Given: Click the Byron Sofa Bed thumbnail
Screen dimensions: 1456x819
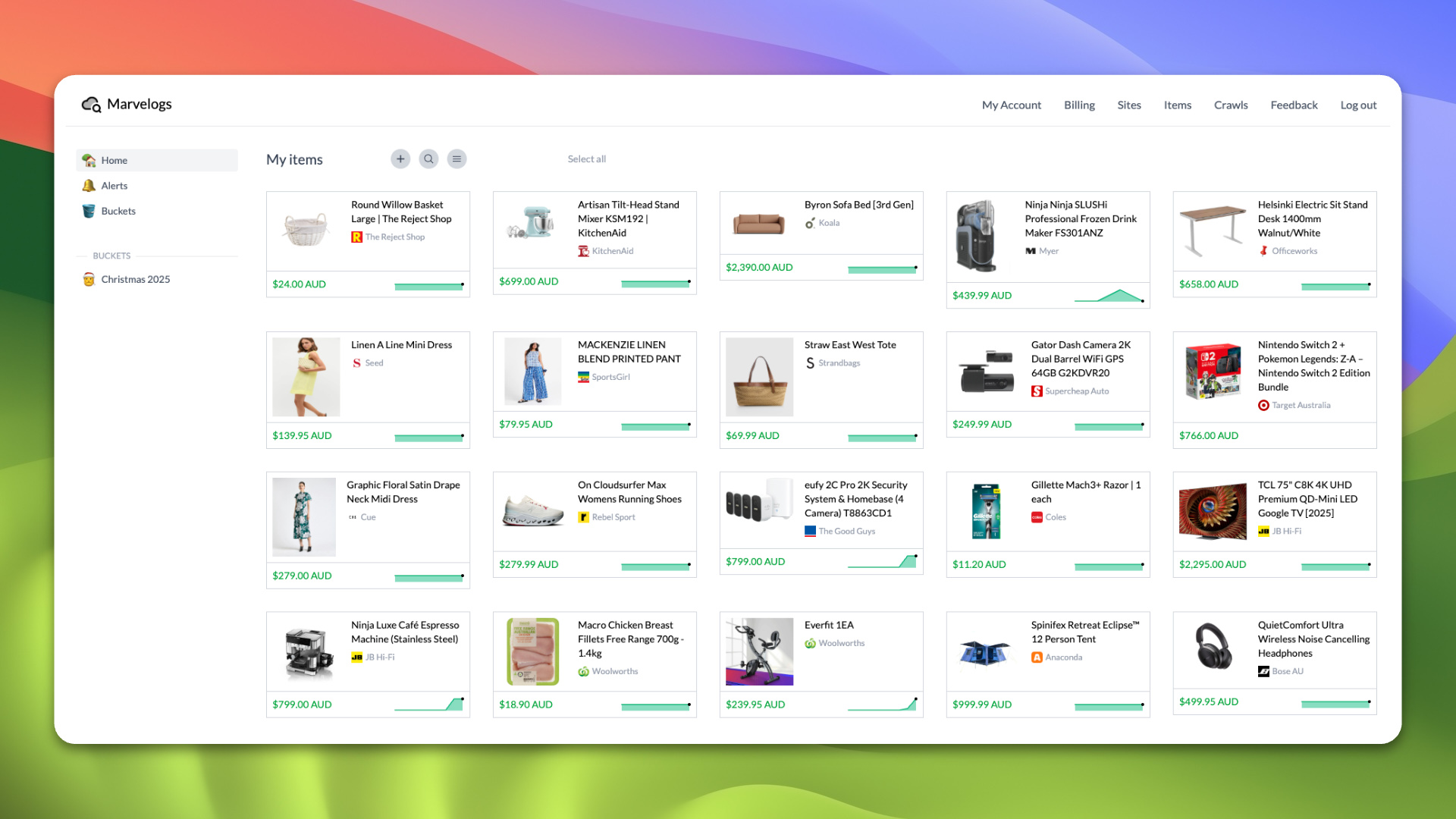Looking at the screenshot, I should coord(759,224).
